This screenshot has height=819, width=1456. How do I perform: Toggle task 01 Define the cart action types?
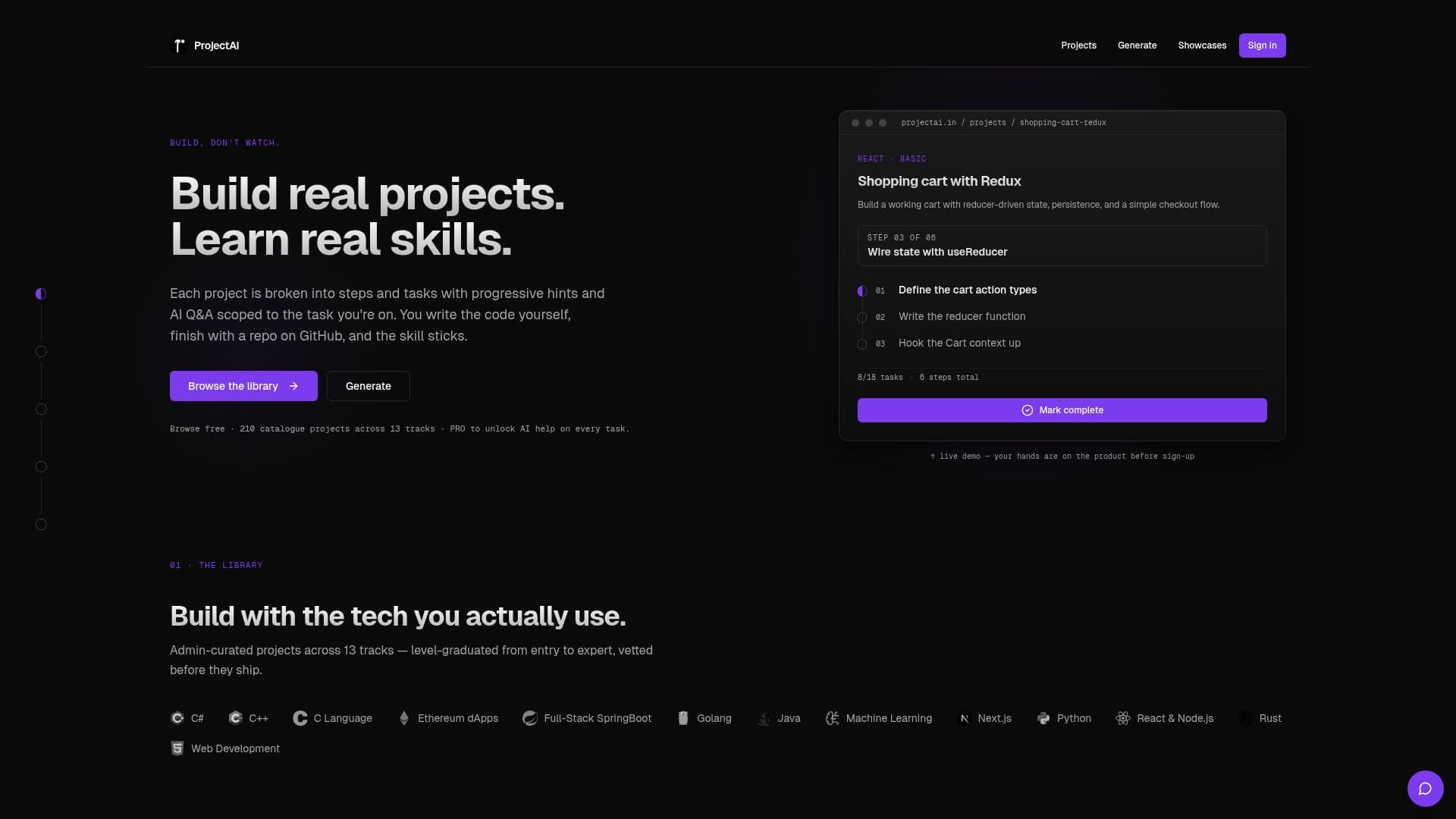(862, 291)
